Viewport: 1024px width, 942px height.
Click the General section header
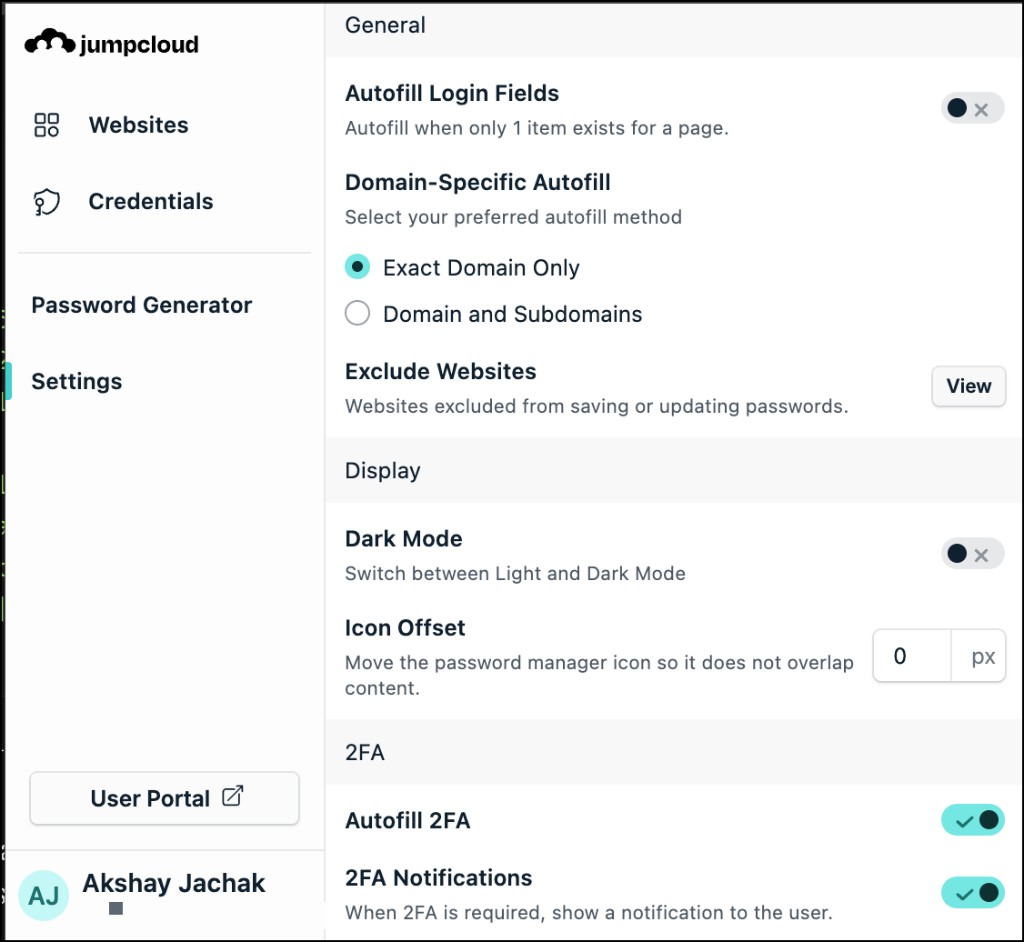[385, 25]
